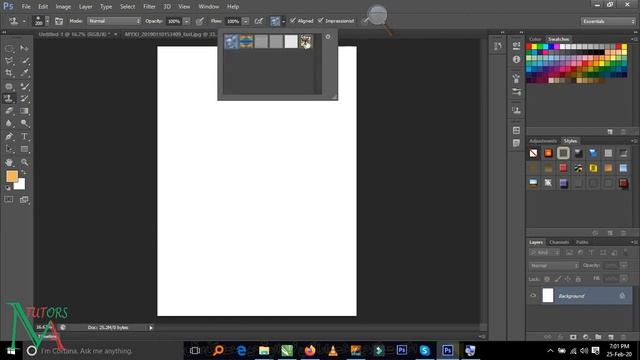
Task: Open the Opacity slider arrow in options bar
Action: (x=187, y=21)
